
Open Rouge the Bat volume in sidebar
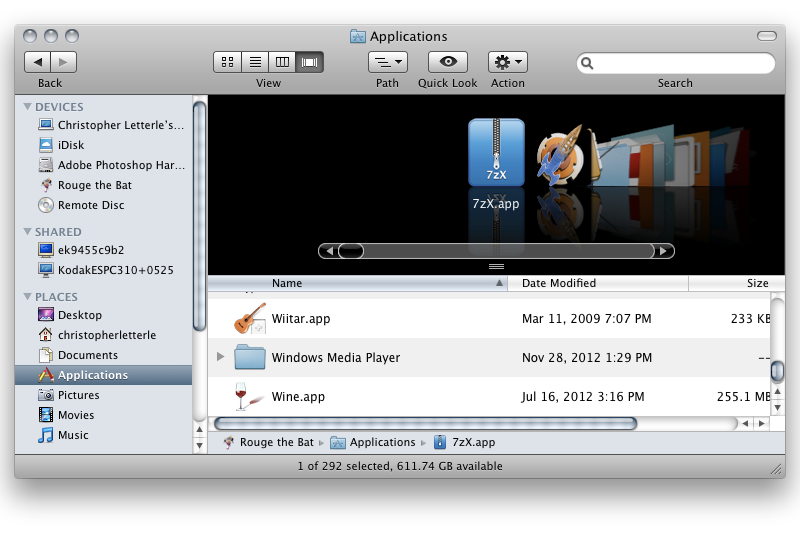[85, 185]
